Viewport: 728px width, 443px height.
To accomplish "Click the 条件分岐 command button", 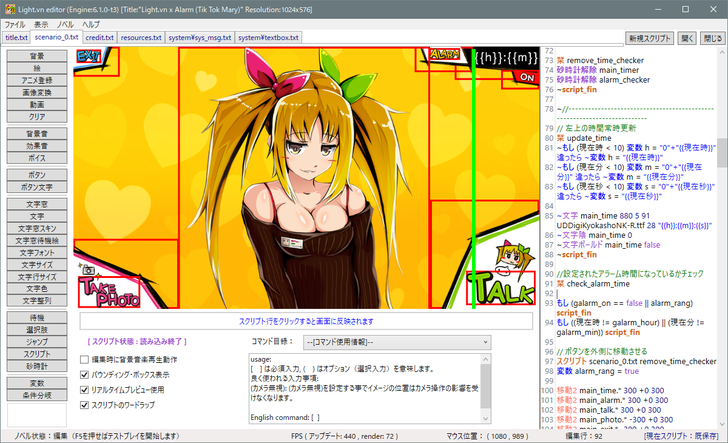I will (37, 395).
